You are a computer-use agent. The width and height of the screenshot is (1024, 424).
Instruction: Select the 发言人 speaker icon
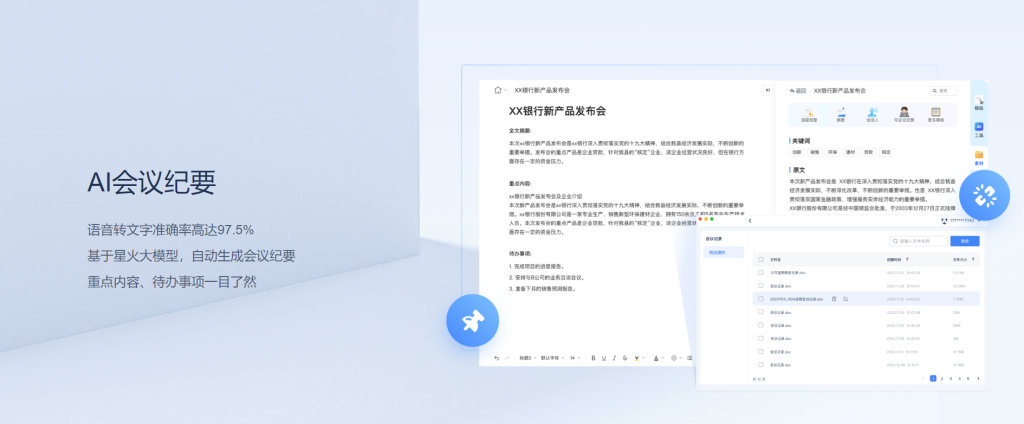[872, 112]
